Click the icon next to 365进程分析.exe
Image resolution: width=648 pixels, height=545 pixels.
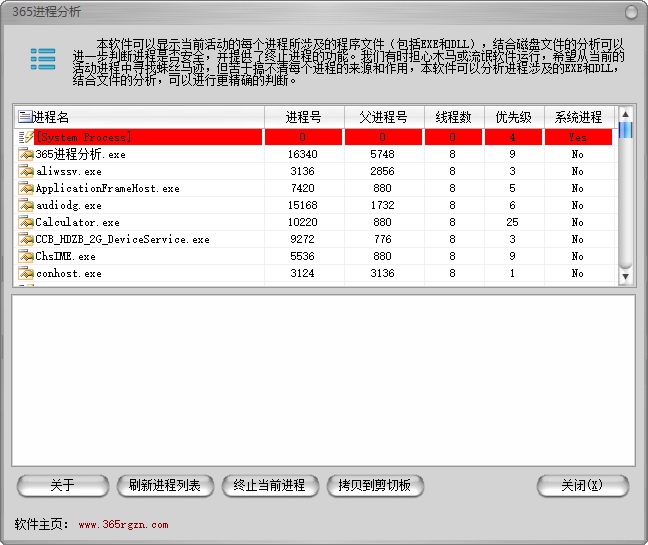(26, 154)
